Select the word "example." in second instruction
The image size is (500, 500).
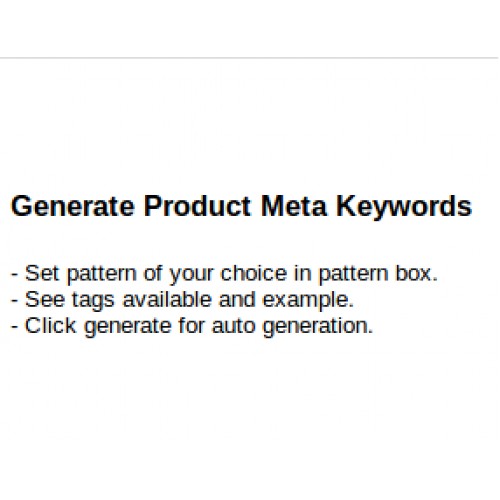[308, 301]
